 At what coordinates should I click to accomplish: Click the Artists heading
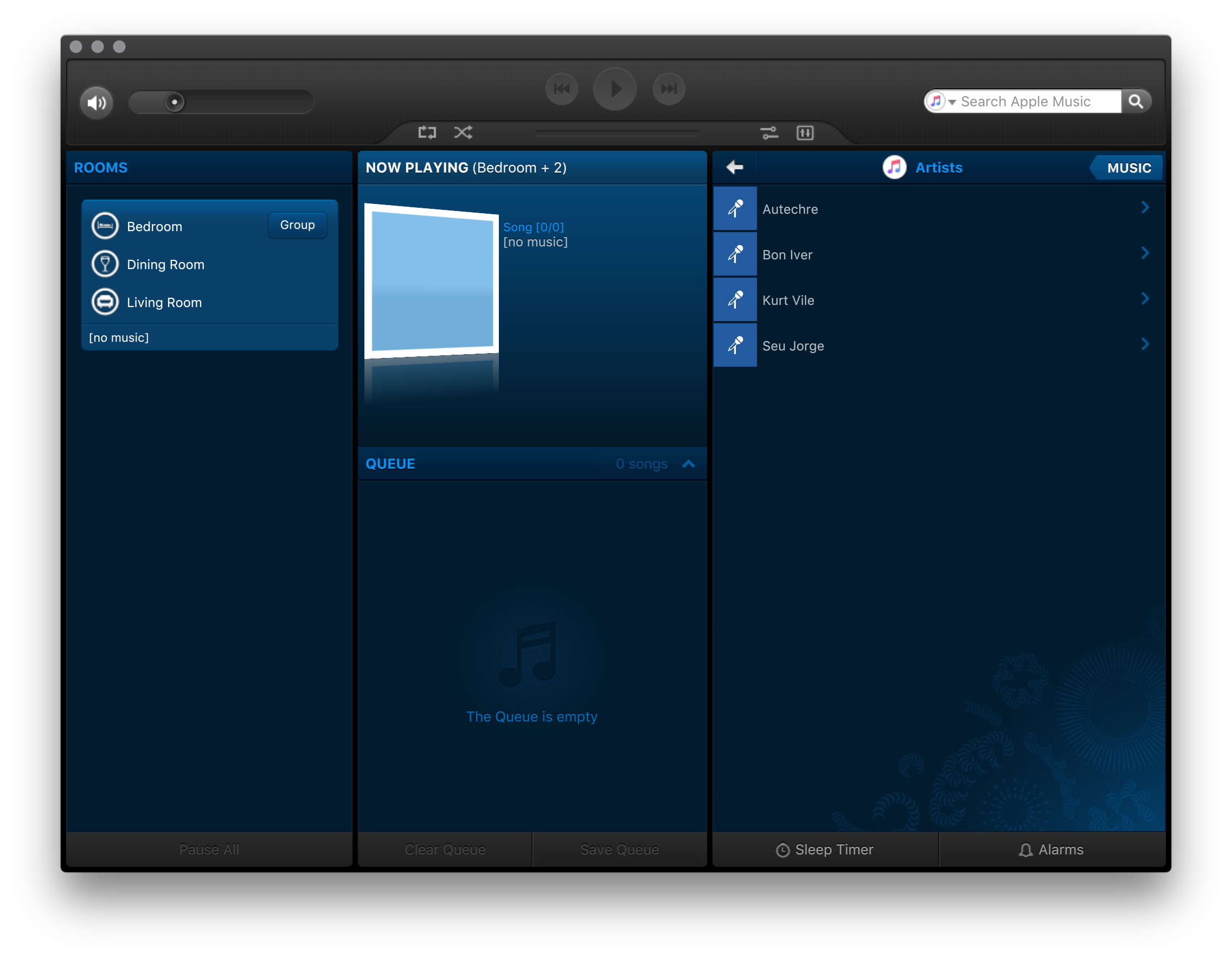(x=939, y=168)
